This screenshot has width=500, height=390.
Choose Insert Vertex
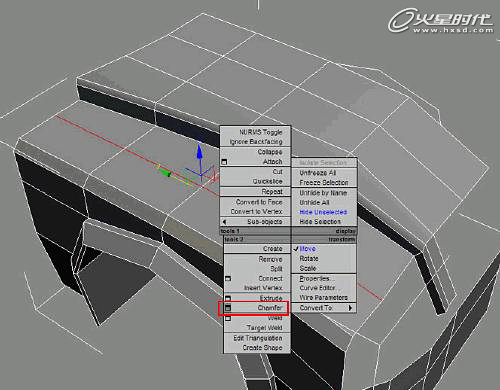tap(263, 288)
